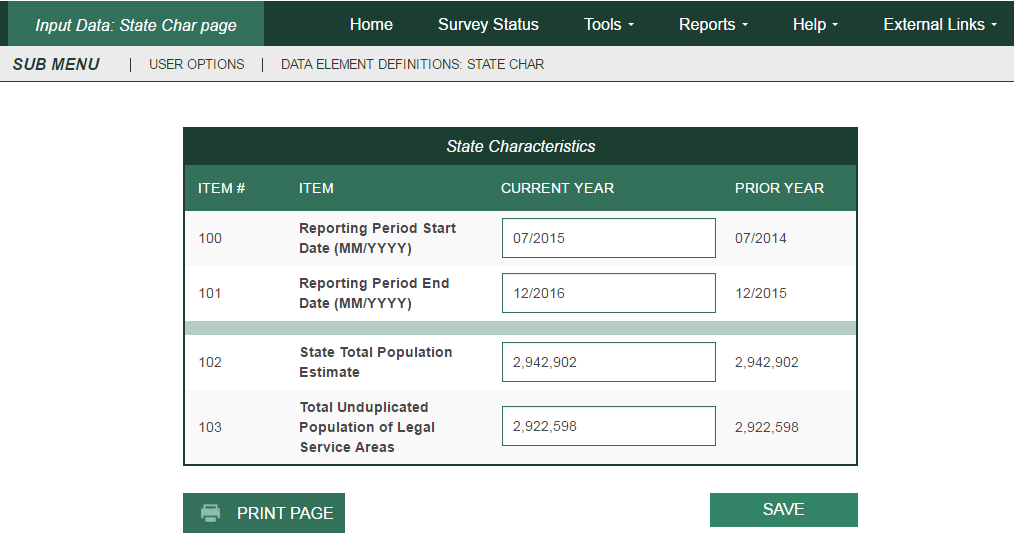Save the State Characteristics form
Viewport: 1014px width, 539px height.
pos(783,509)
